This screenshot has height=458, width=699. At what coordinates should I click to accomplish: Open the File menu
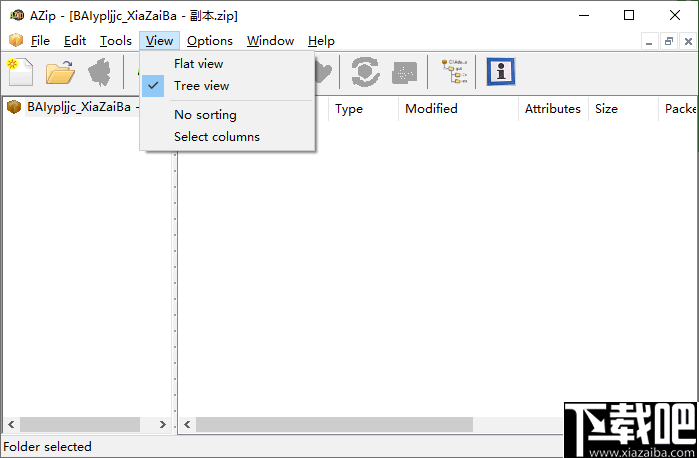point(40,41)
